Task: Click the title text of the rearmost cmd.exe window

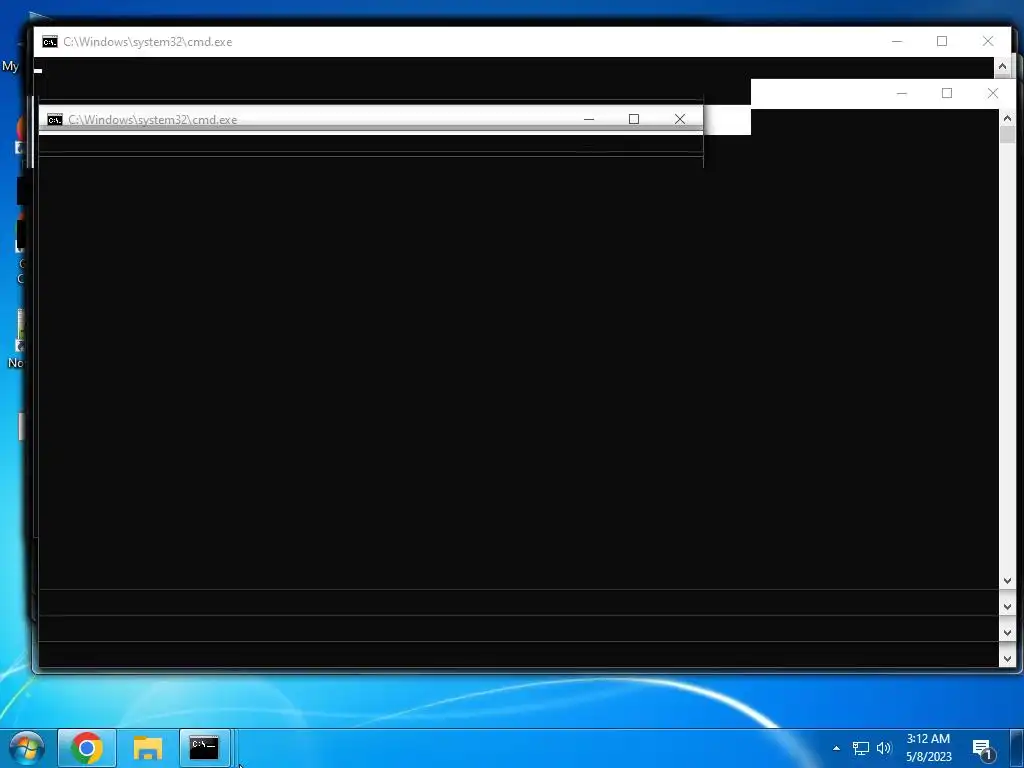Action: tap(148, 42)
